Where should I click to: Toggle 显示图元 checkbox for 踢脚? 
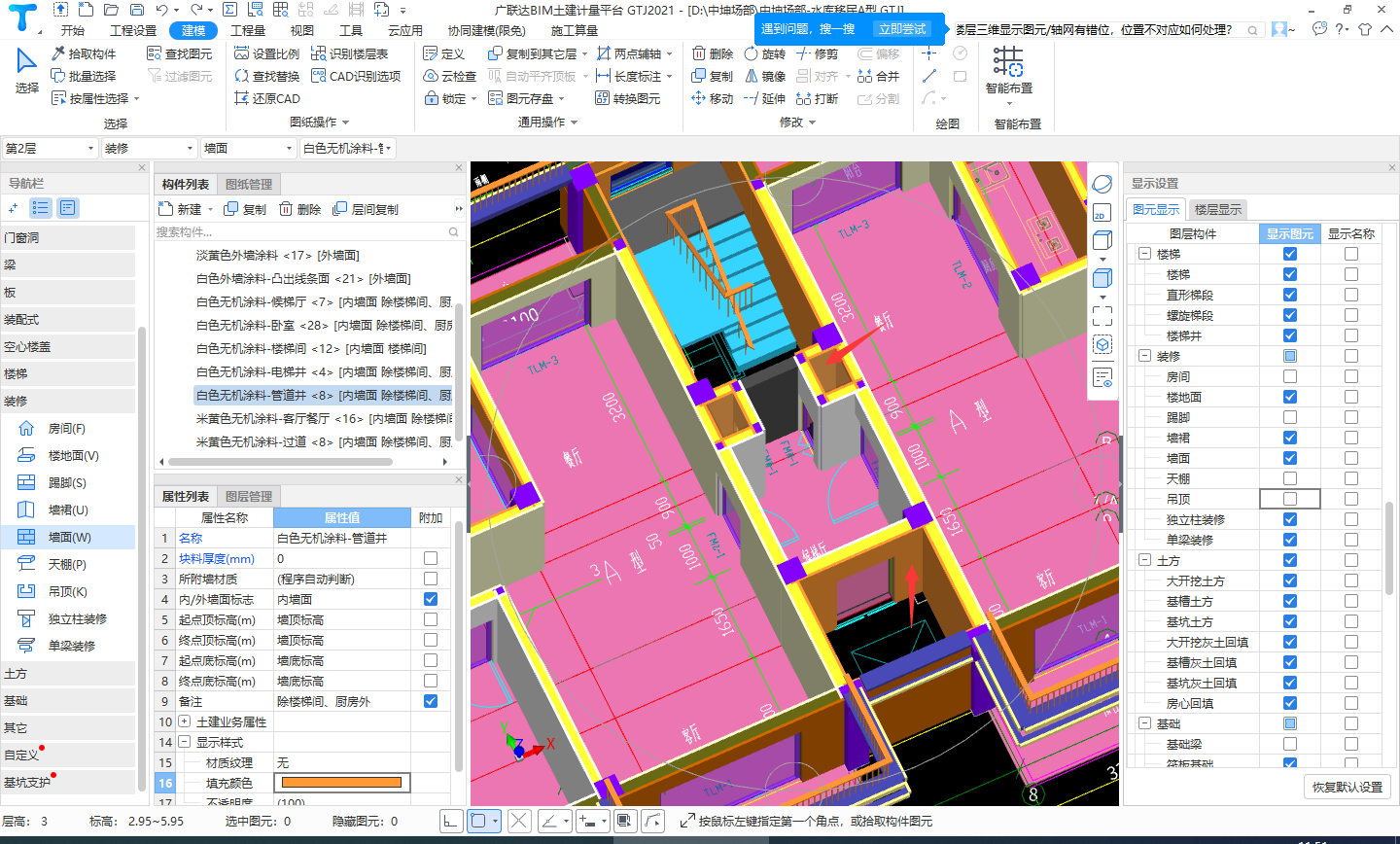[1290, 417]
